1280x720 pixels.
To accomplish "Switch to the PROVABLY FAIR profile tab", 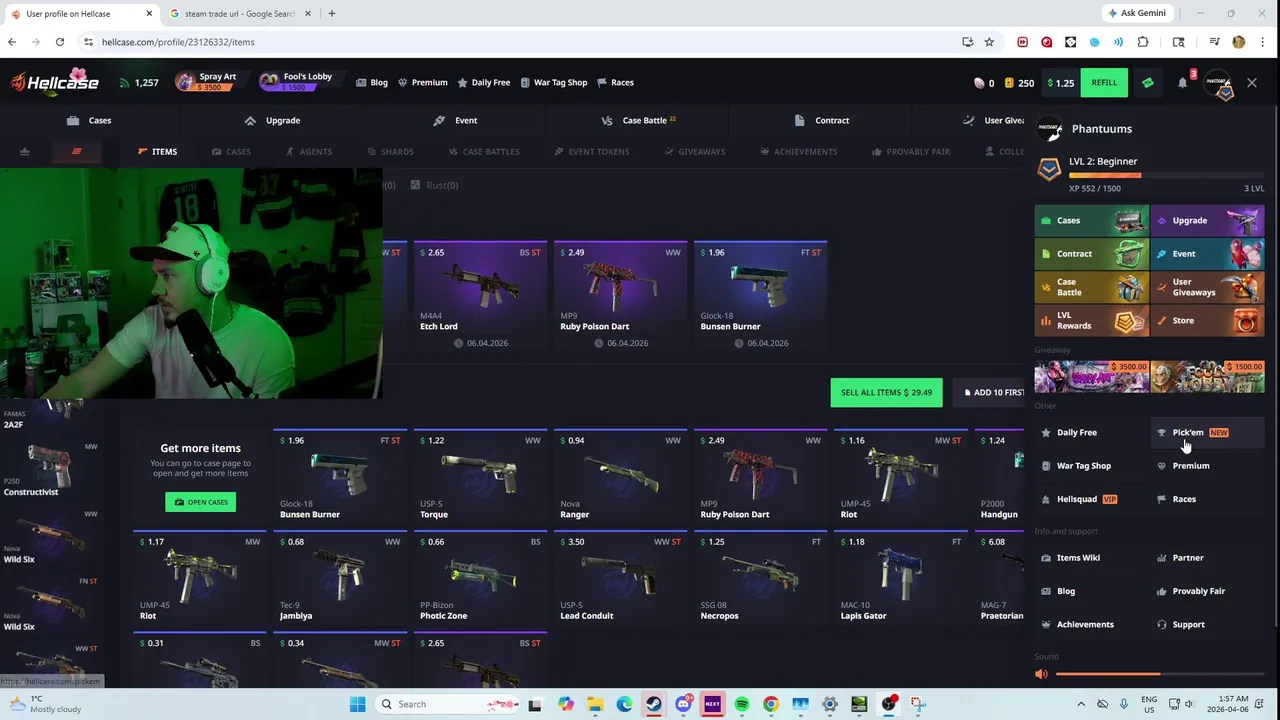I will coord(911,152).
